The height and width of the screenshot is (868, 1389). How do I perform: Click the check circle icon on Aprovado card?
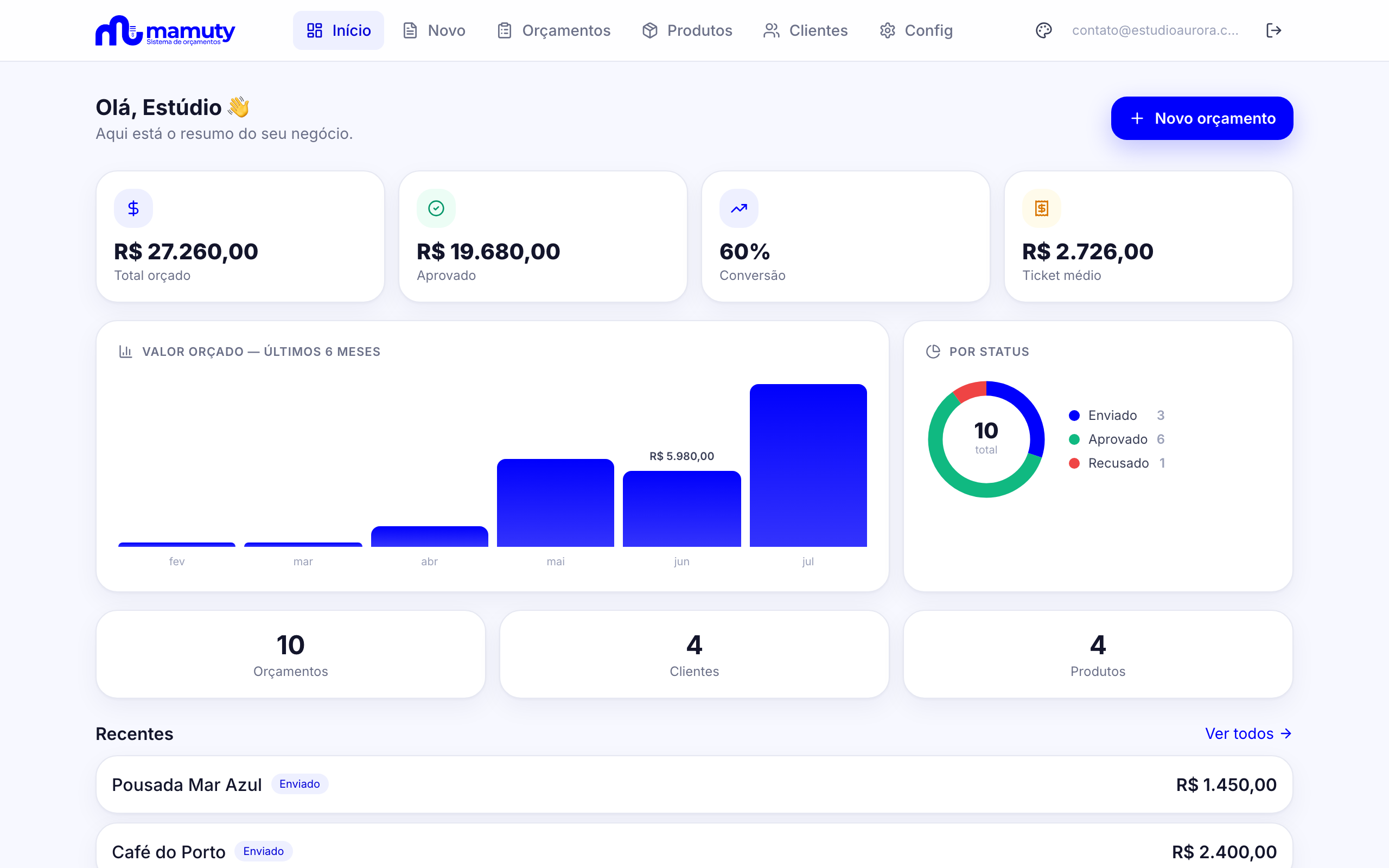point(436,208)
